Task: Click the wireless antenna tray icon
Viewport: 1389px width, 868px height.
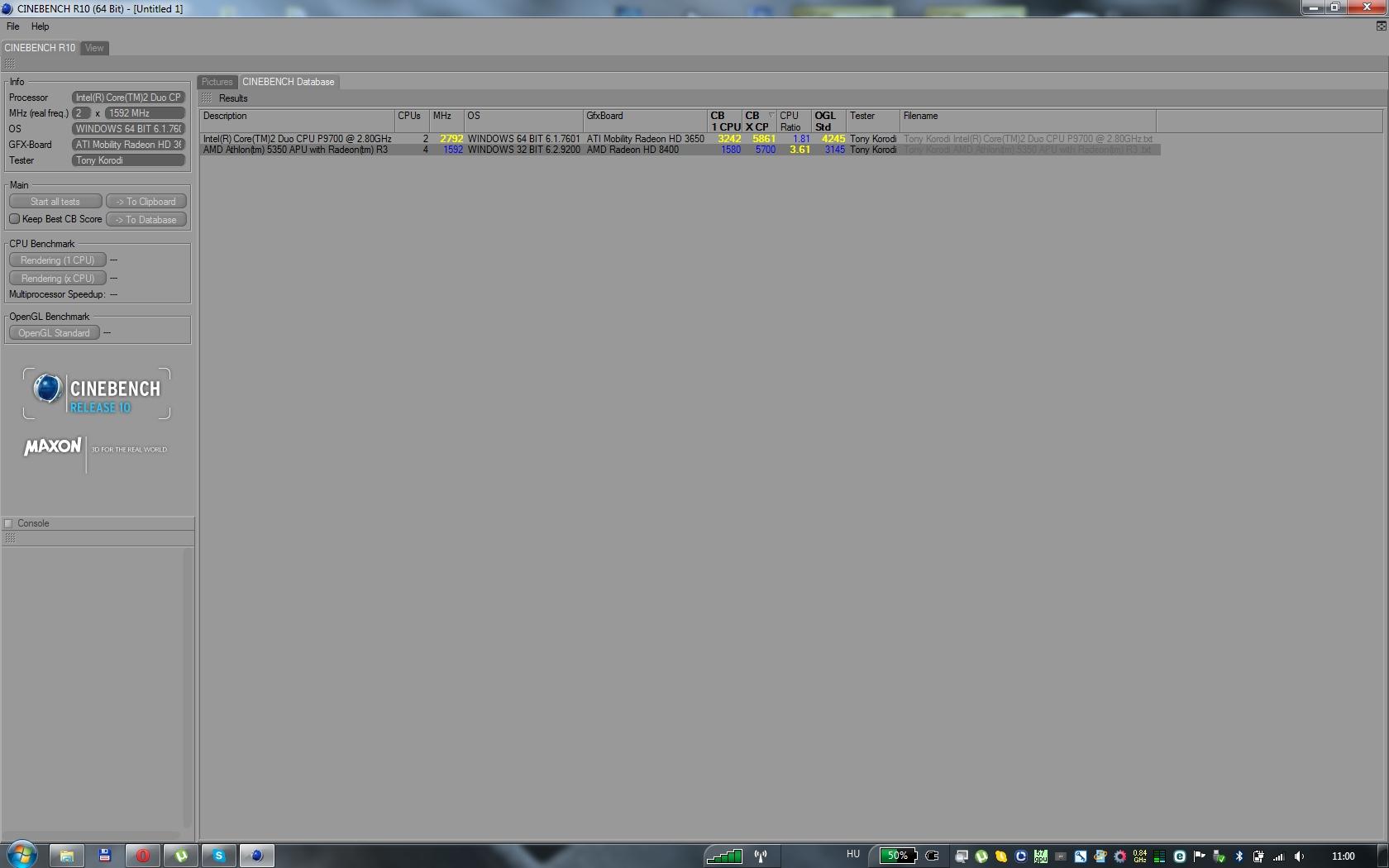Action: click(x=761, y=856)
